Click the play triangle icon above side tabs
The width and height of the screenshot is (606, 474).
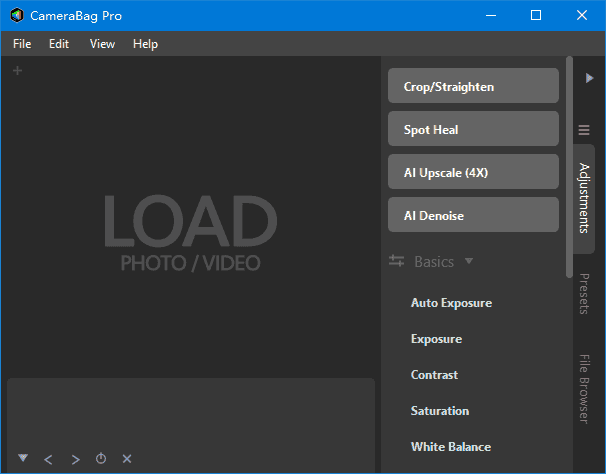tap(589, 78)
